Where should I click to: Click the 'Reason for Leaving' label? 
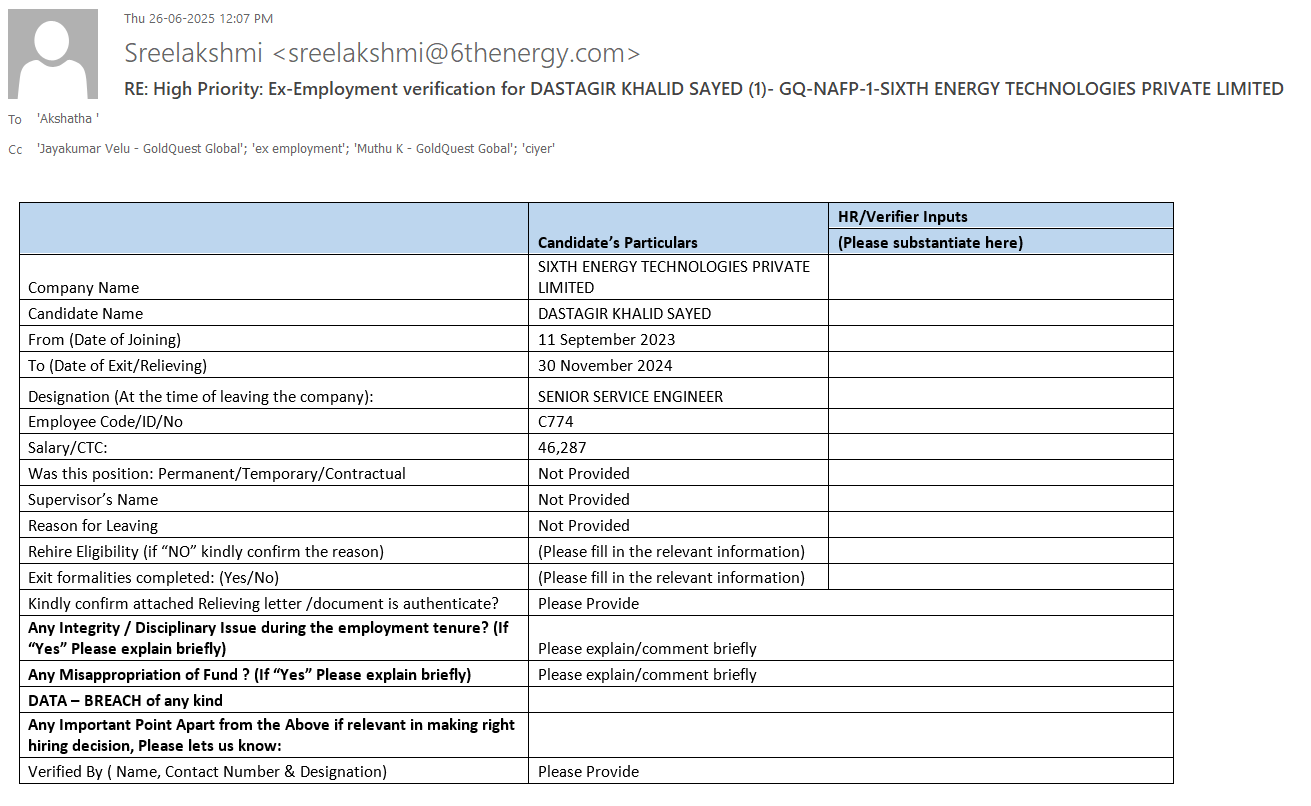point(93,526)
